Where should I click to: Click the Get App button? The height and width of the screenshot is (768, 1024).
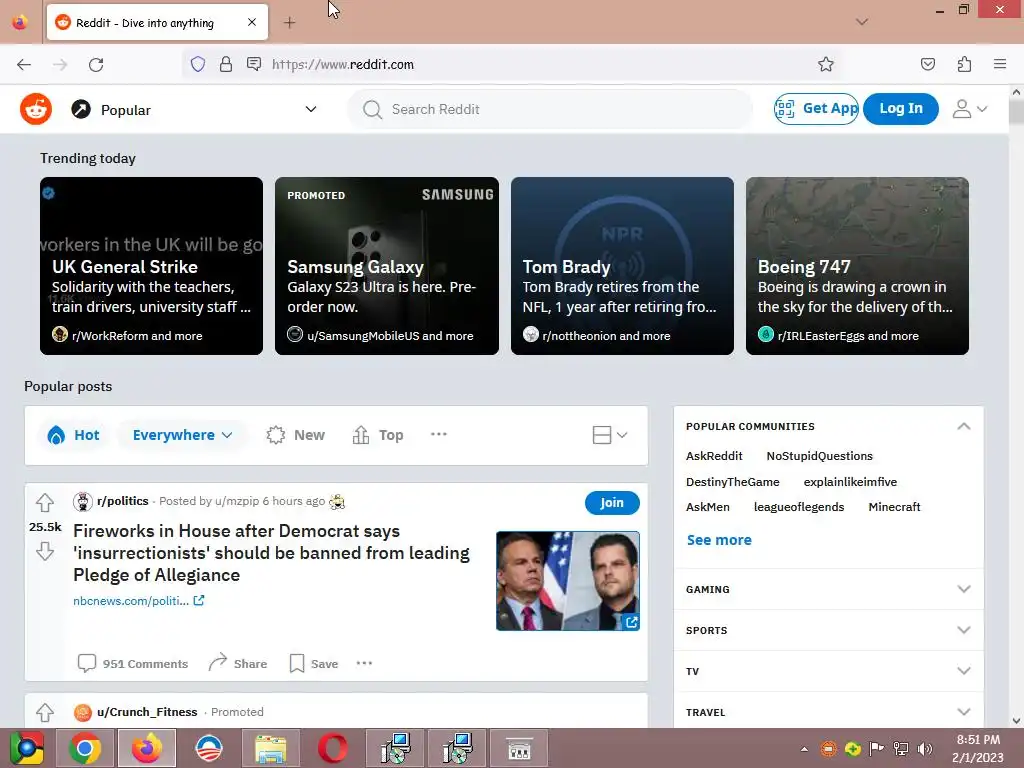pos(816,108)
